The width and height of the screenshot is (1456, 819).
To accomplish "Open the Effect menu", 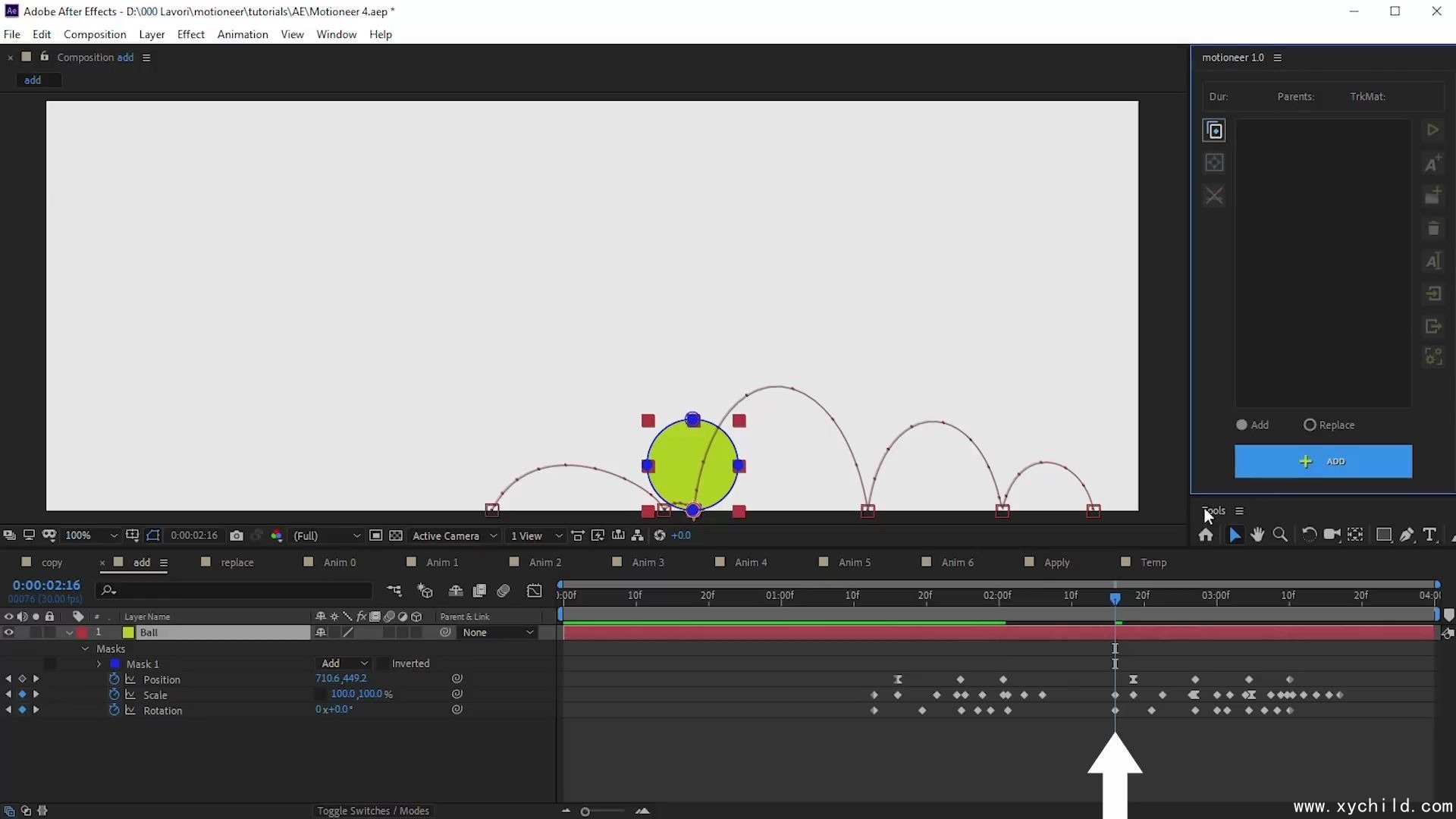I will [x=191, y=34].
